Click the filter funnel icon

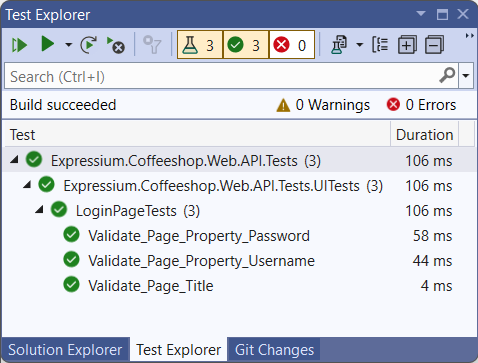coord(152,45)
